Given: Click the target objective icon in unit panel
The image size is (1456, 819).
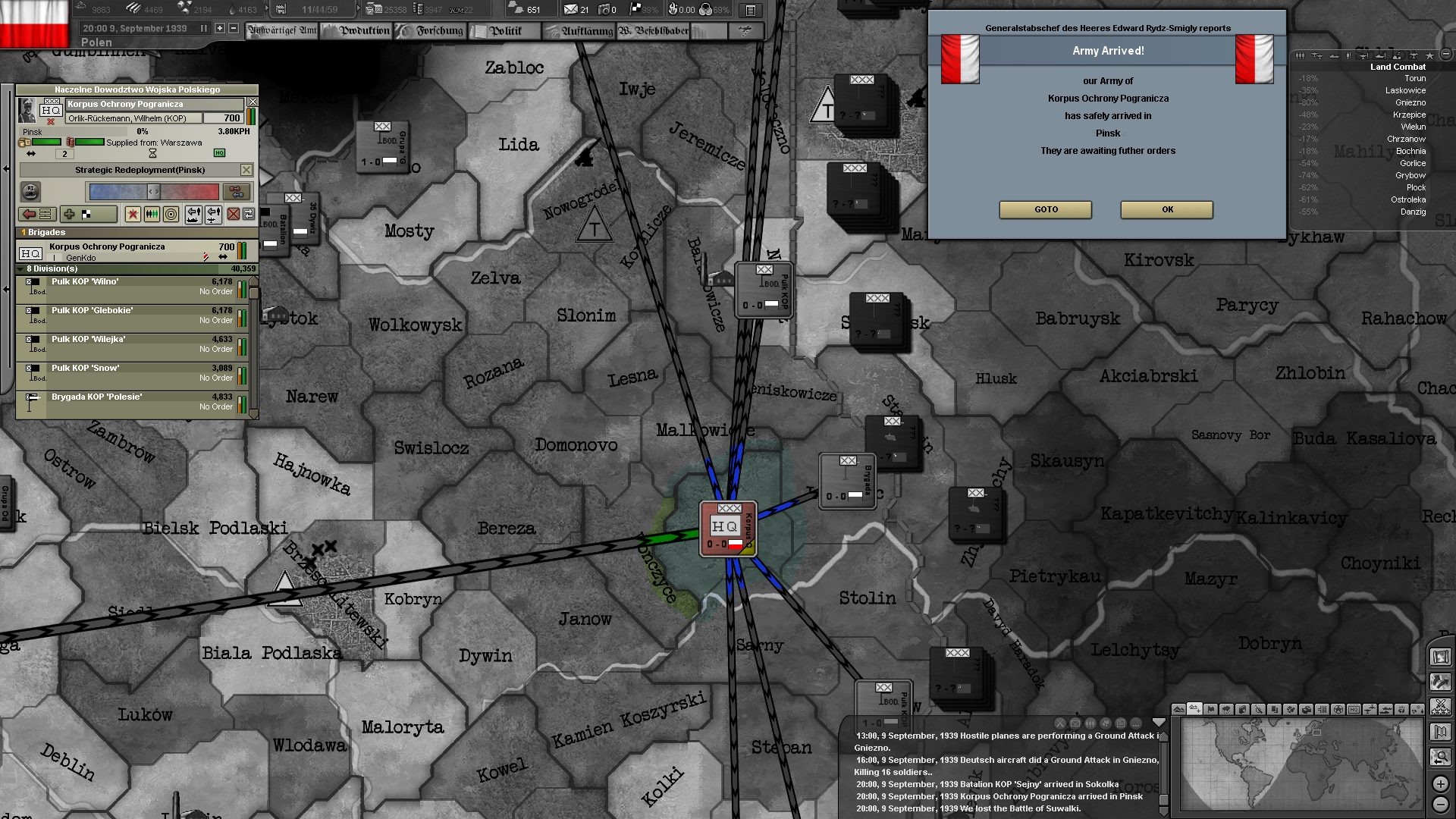Looking at the screenshot, I should point(171,215).
